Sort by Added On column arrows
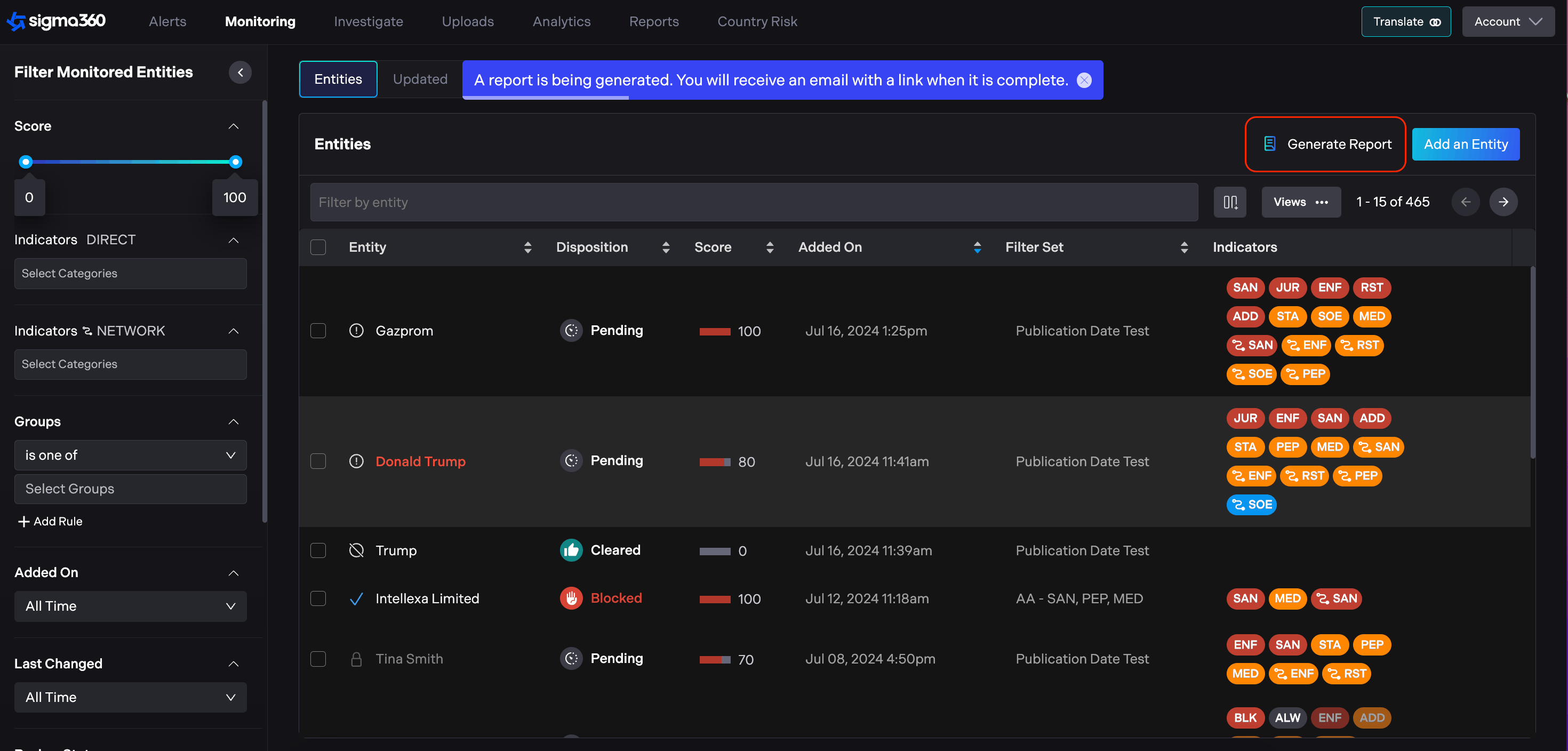Viewport: 1568px width, 751px height. 977,247
